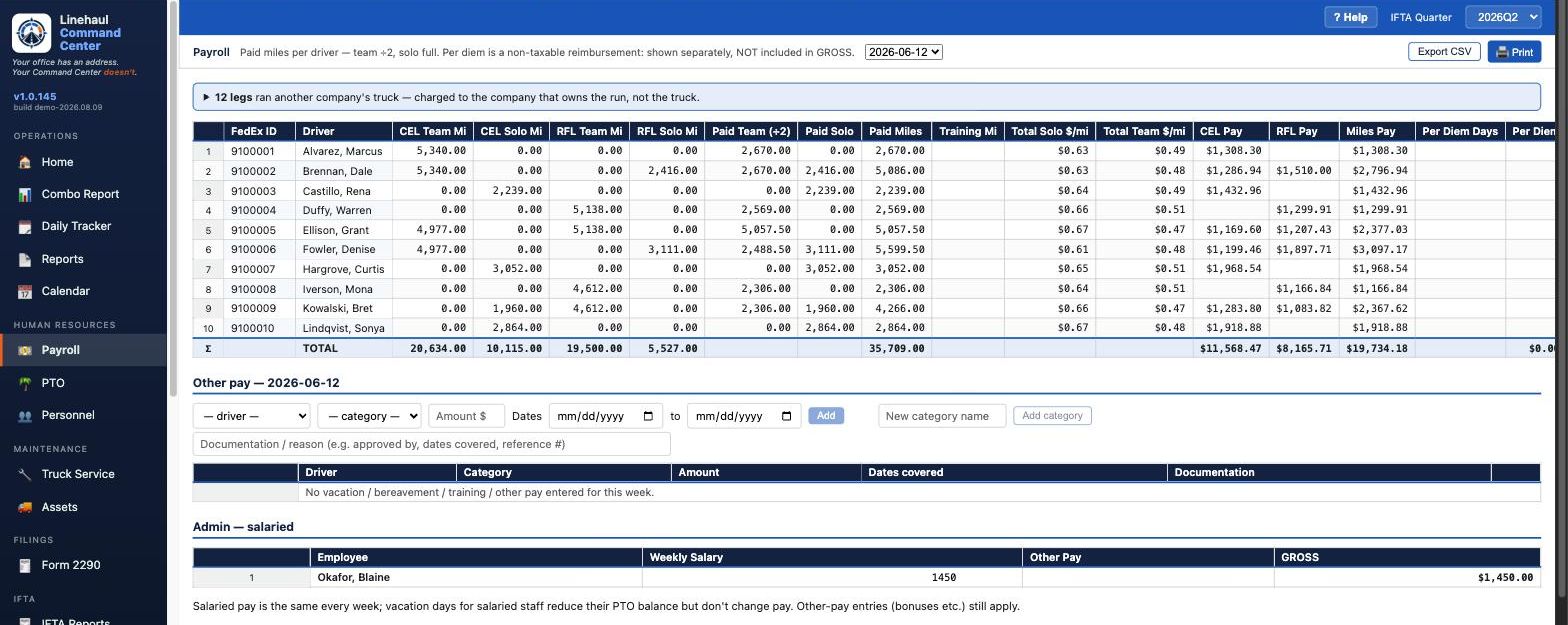Click the Miles Pay column header
1568x625 pixels.
click(1376, 131)
